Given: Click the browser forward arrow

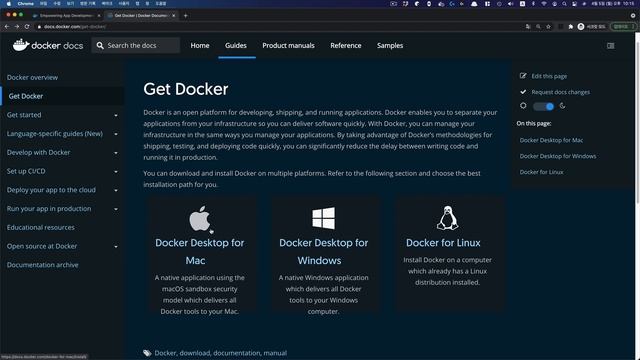Looking at the screenshot, I should pos(17,27).
